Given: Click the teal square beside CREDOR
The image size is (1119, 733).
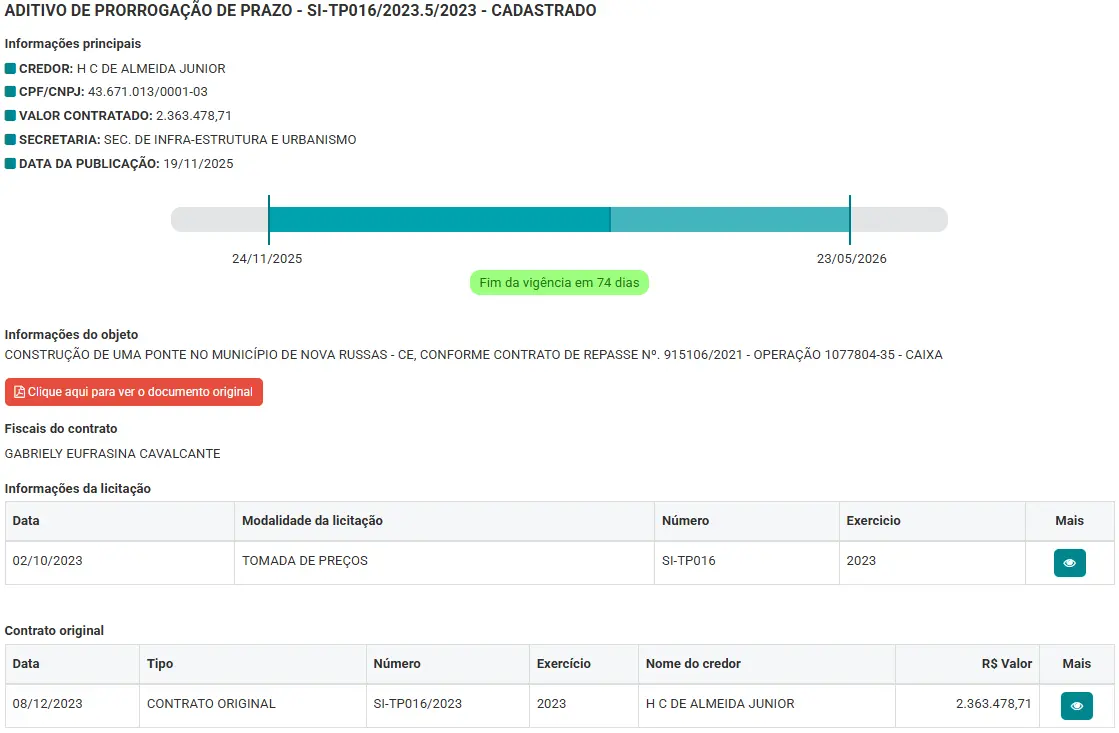Looking at the screenshot, I should click(x=10, y=69).
